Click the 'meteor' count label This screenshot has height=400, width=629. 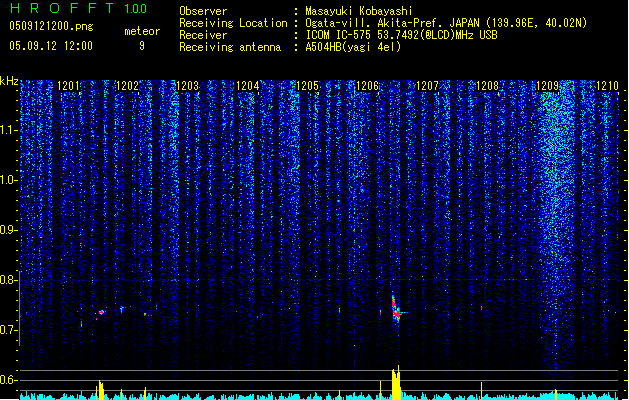[x=142, y=31]
